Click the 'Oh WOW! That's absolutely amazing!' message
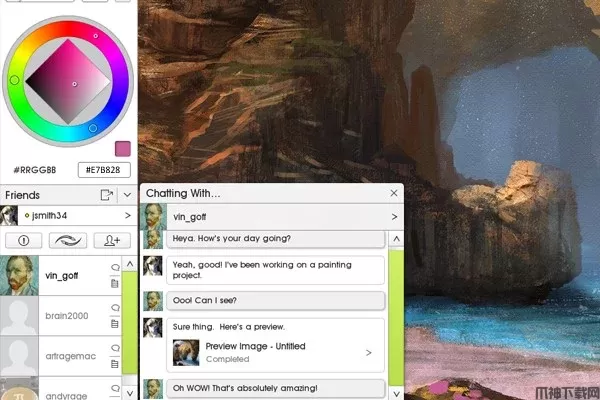 276,388
